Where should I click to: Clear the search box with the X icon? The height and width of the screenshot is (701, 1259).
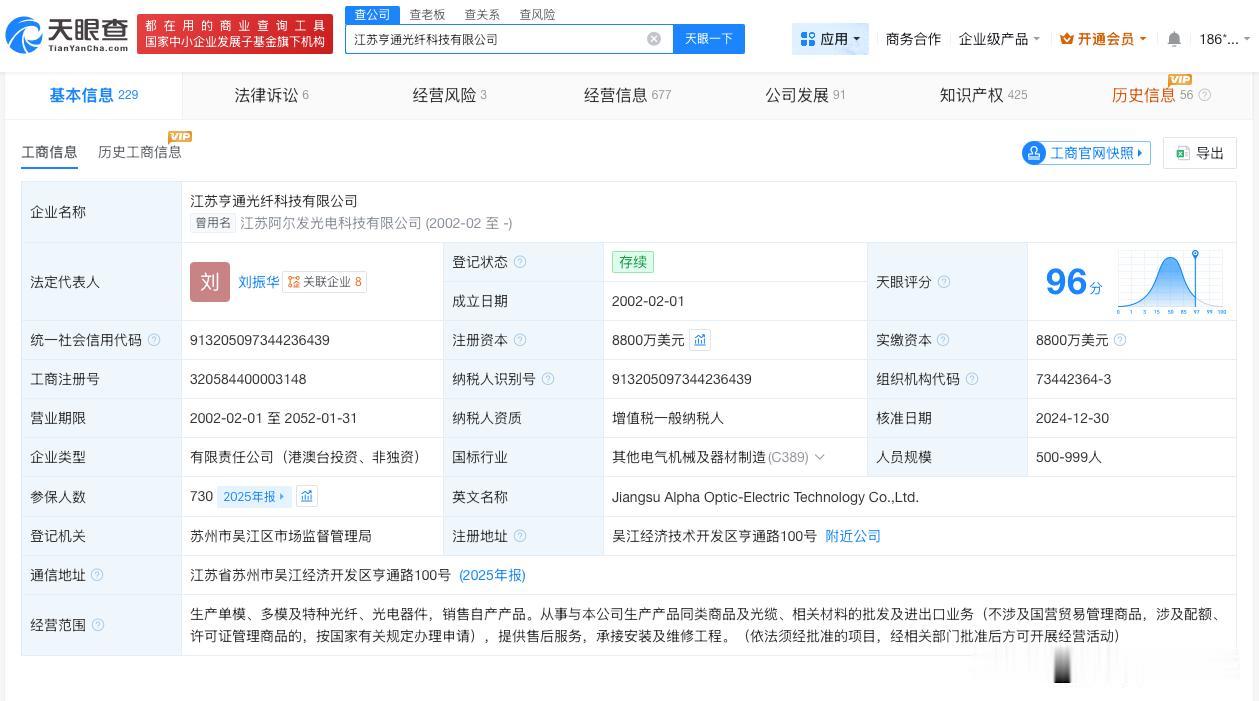click(x=654, y=39)
